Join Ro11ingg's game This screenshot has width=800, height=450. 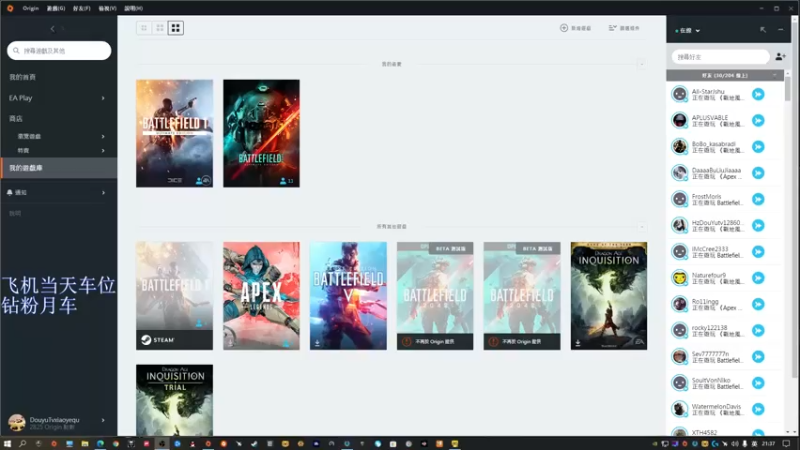tap(758, 304)
